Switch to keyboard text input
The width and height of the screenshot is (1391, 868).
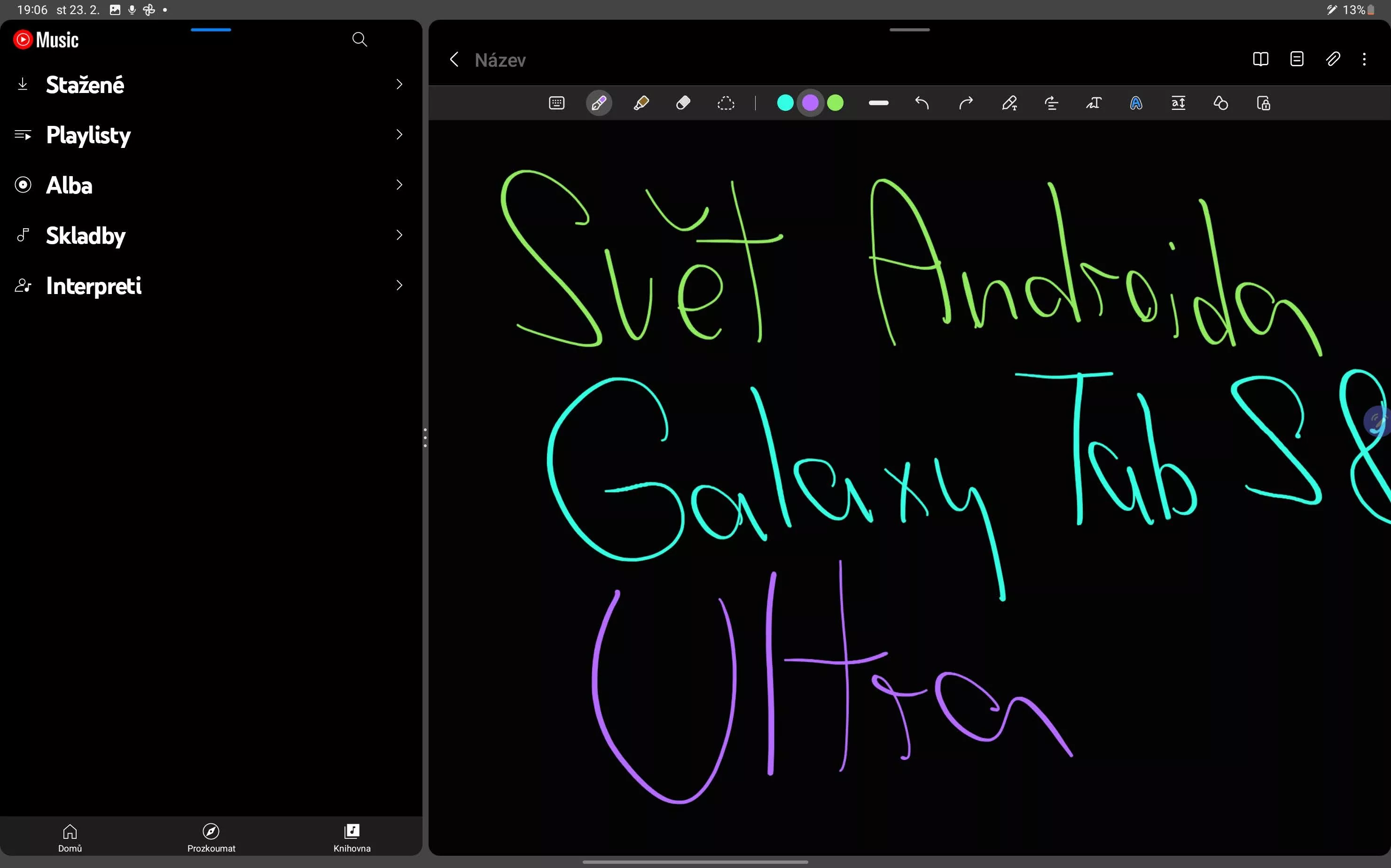coord(556,103)
